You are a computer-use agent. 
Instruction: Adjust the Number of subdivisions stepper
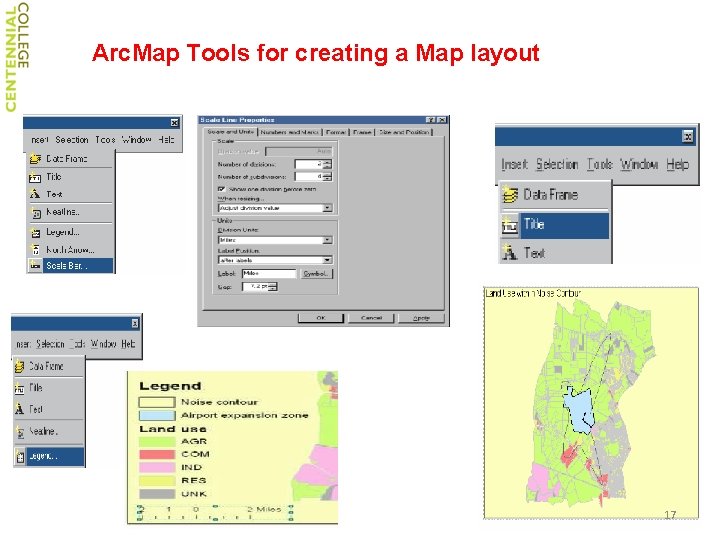327,176
